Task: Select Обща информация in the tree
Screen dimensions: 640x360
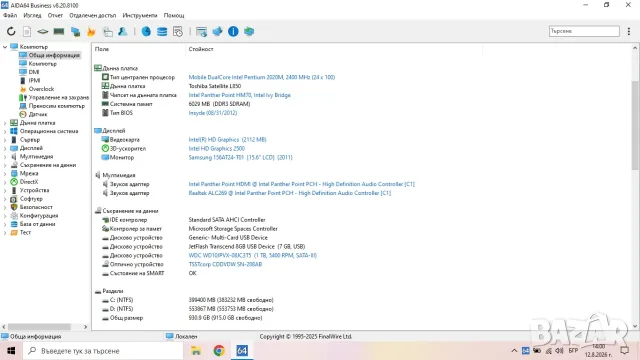Action: 54,55
